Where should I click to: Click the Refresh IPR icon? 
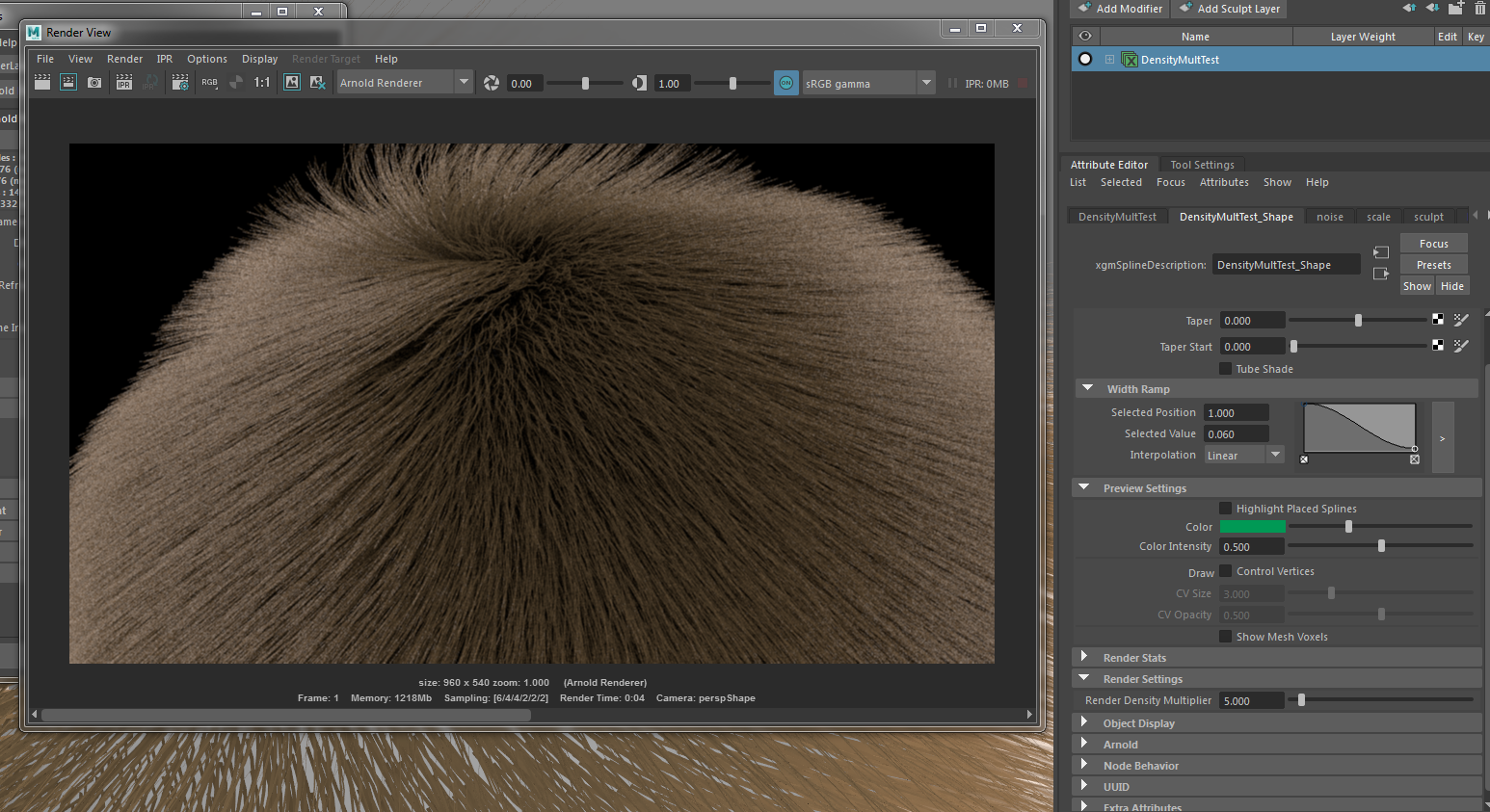pyautogui.click(x=149, y=83)
